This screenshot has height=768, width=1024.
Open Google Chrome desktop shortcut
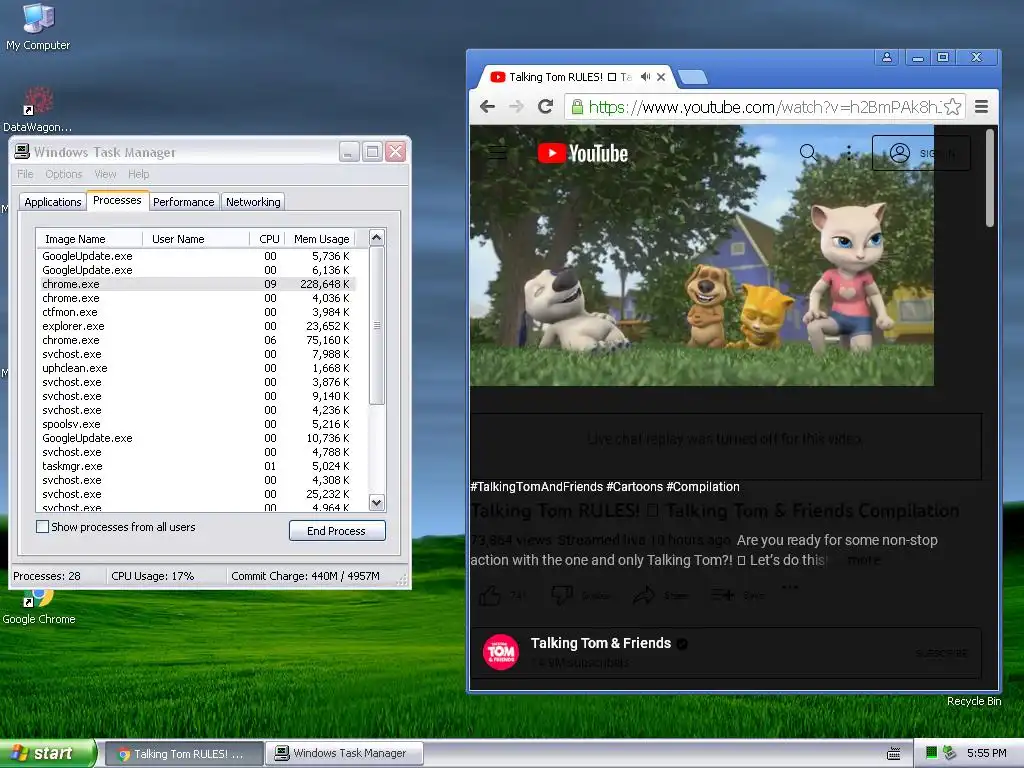pos(39,607)
